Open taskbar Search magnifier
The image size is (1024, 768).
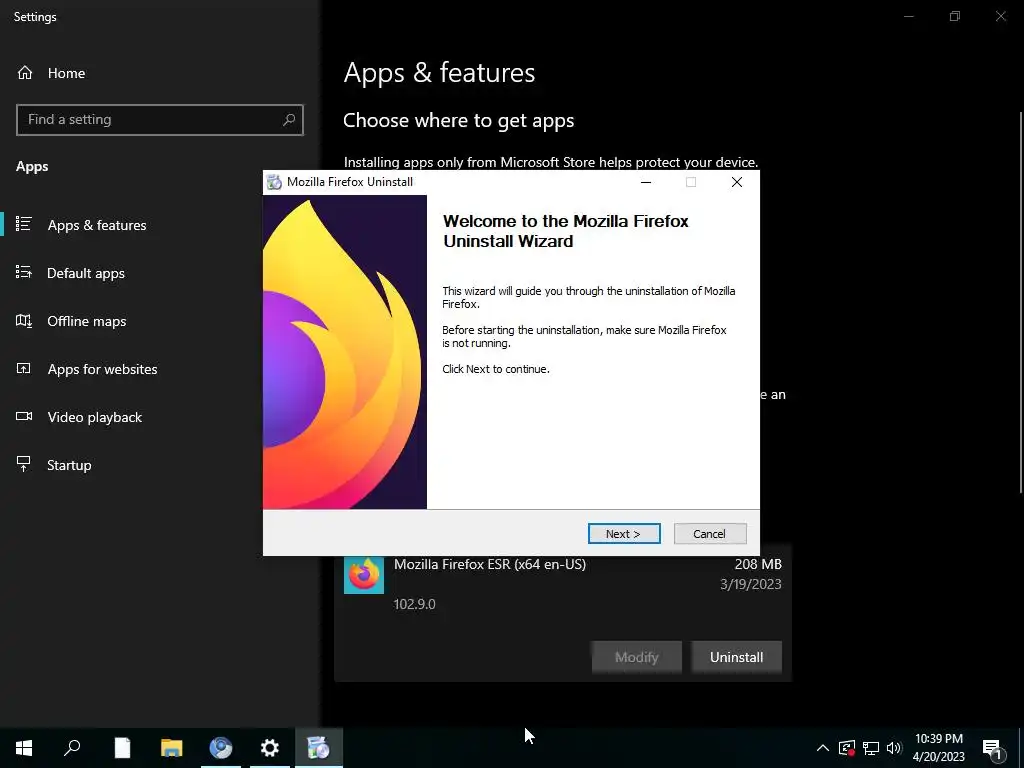(x=72, y=748)
